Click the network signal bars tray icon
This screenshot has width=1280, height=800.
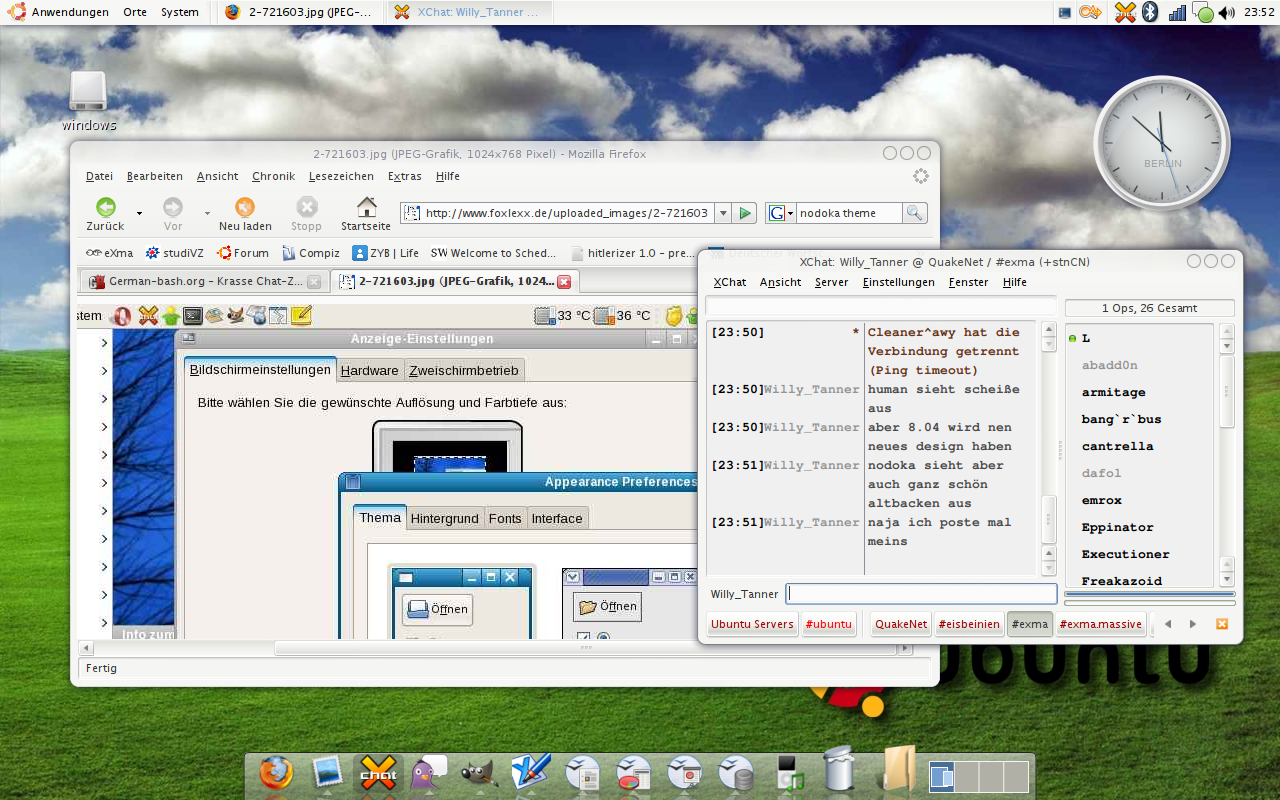tap(1177, 12)
